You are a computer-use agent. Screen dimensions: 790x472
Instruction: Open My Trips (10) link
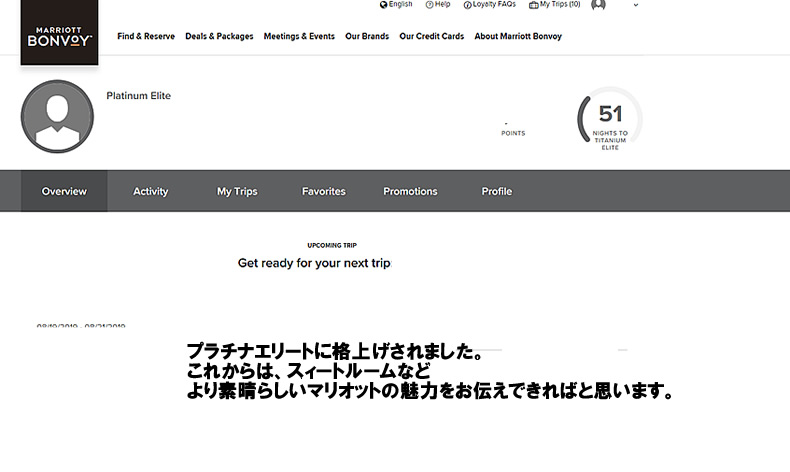coord(560,4)
